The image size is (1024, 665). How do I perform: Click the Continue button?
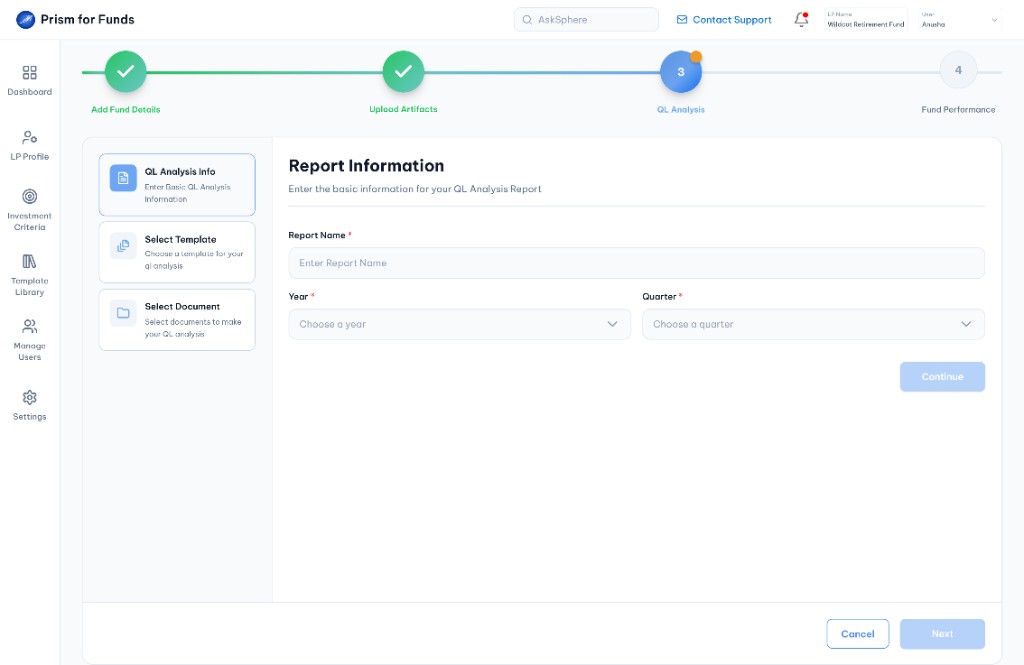tap(942, 377)
